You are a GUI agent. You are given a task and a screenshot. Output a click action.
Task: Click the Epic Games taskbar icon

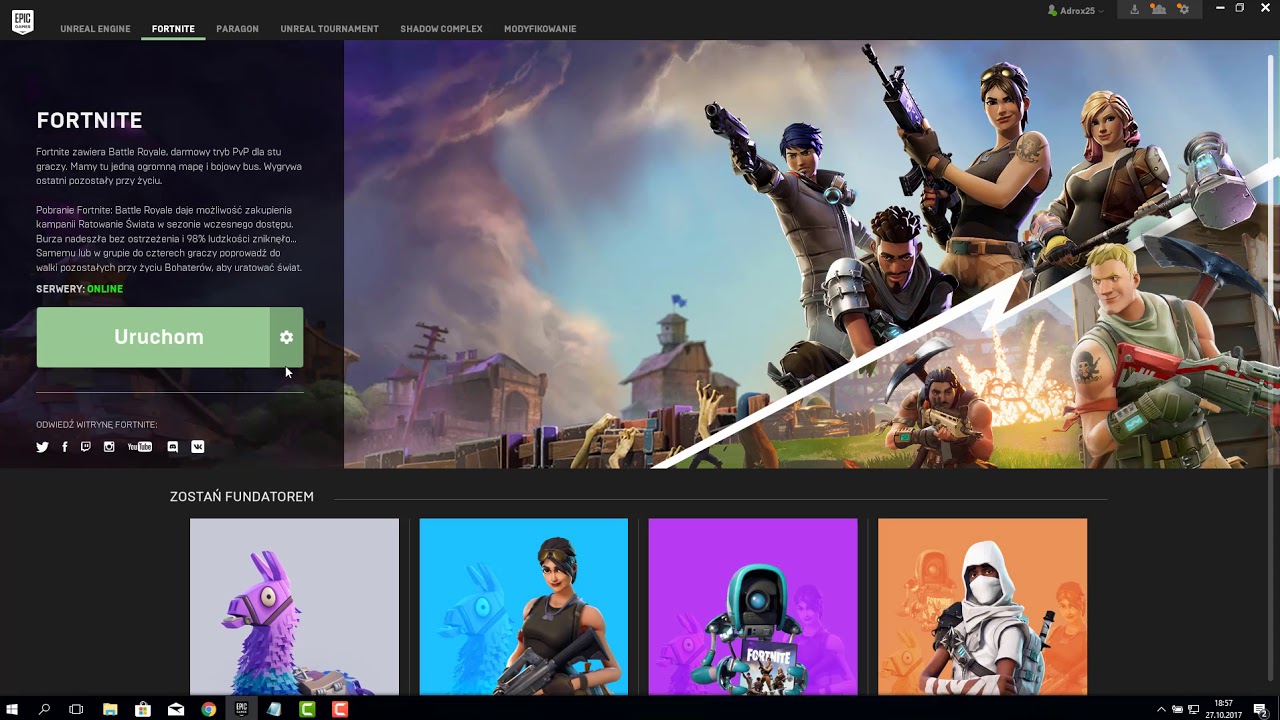(241, 709)
